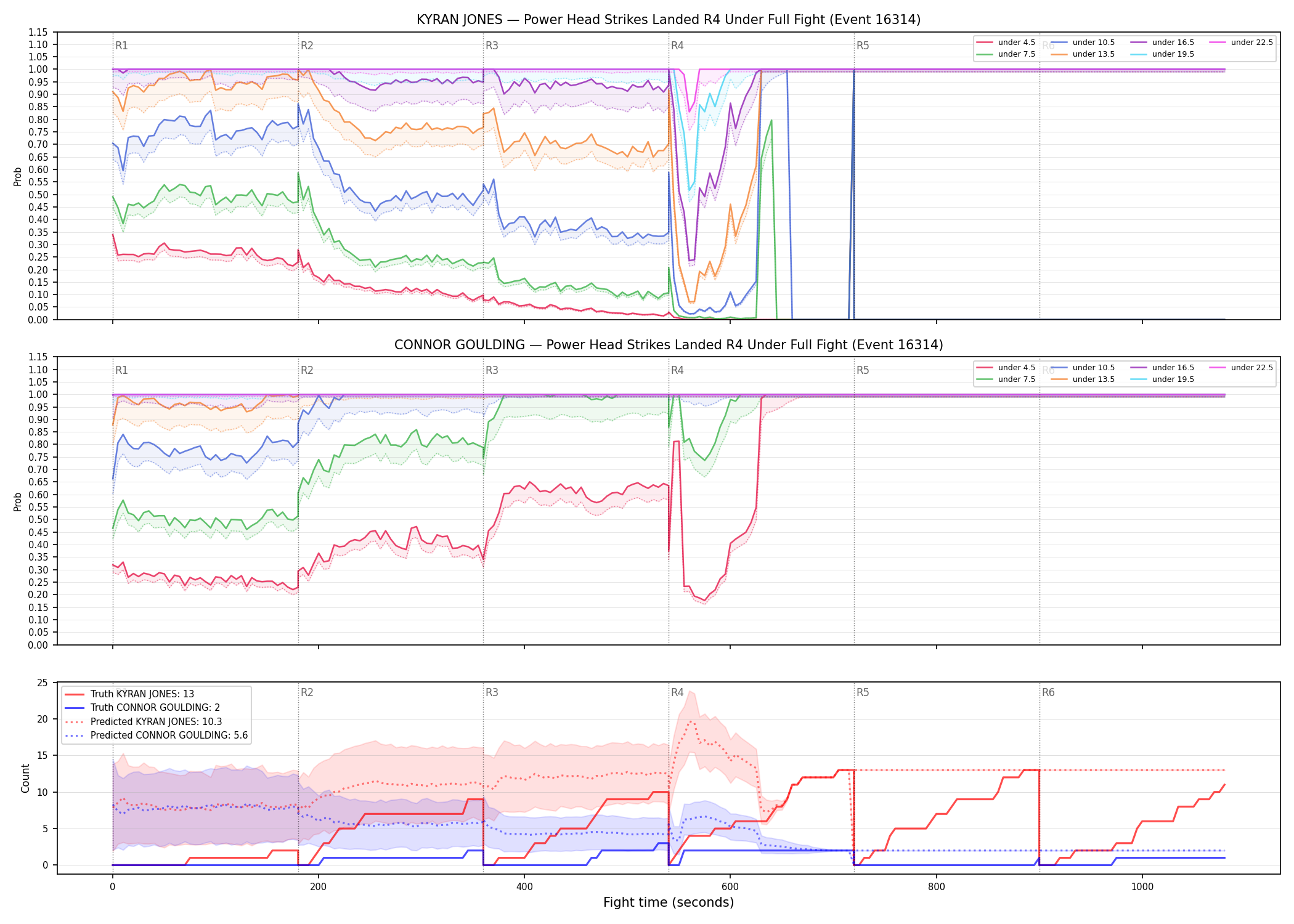The height and width of the screenshot is (924, 1294).
Task: Click the R2 marker in Connor Goulding chart
Action: (x=307, y=370)
